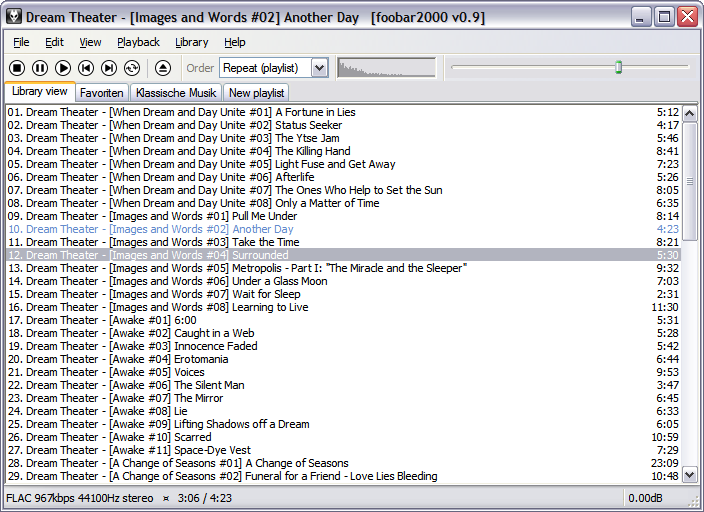Screen dimensions: 704x512
Task: Select track 'Take the Time'
Action: [343, 242]
